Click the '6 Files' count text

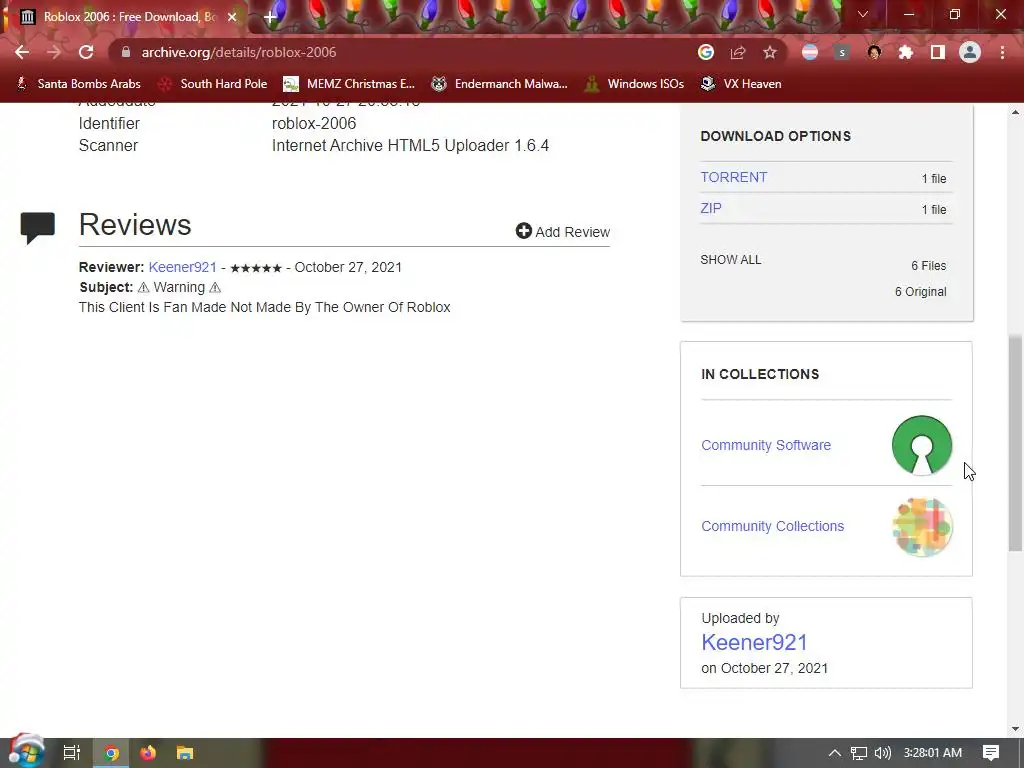tap(928, 266)
